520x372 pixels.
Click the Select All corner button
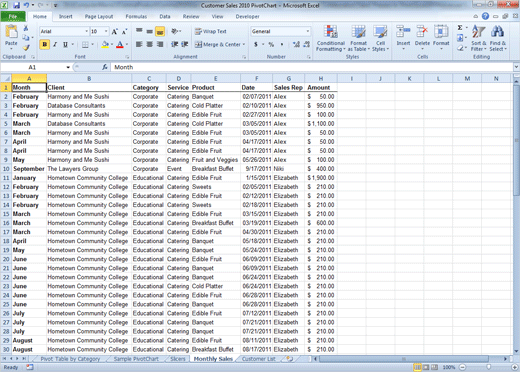pos(6,79)
